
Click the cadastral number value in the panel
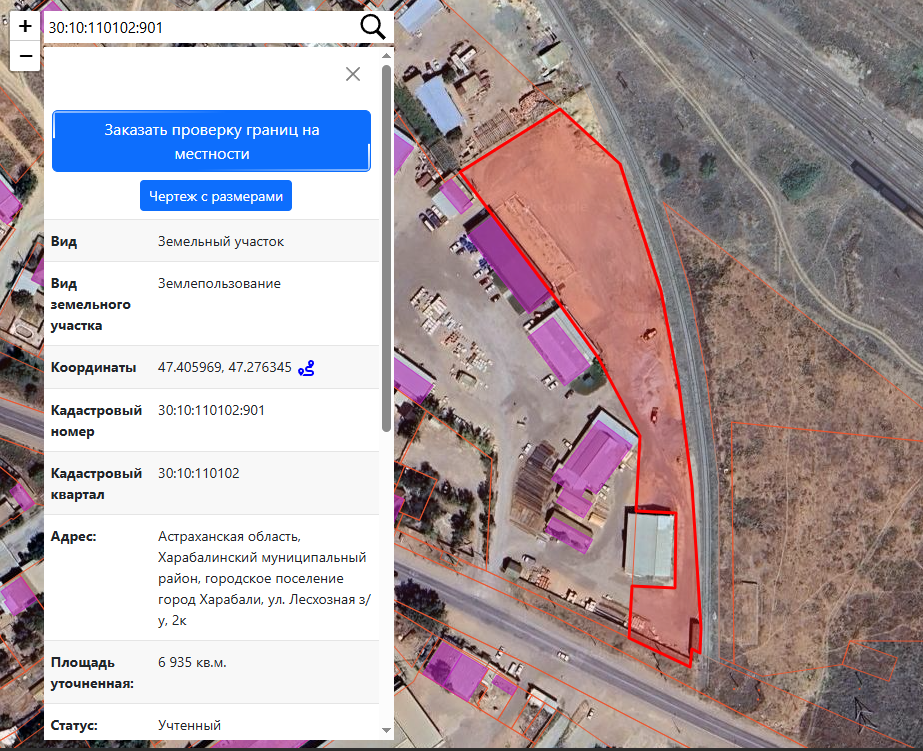point(211,410)
